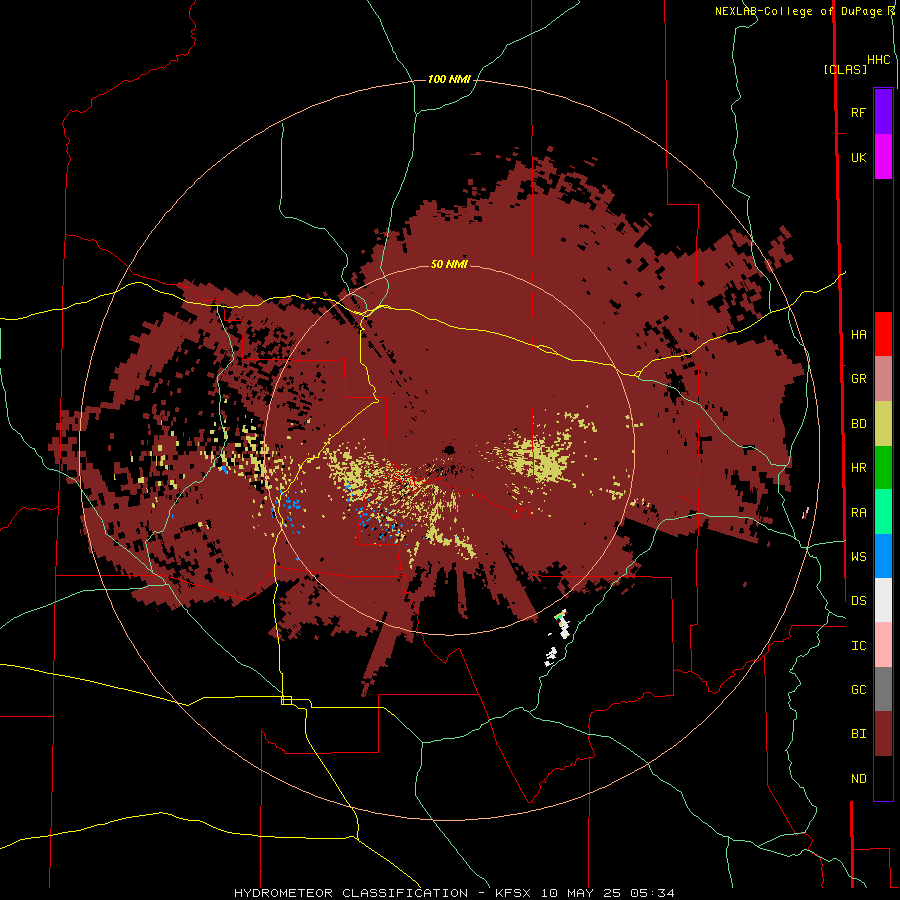Click the 100 NMI range ring label
The height and width of the screenshot is (900, 900).
tap(449, 79)
